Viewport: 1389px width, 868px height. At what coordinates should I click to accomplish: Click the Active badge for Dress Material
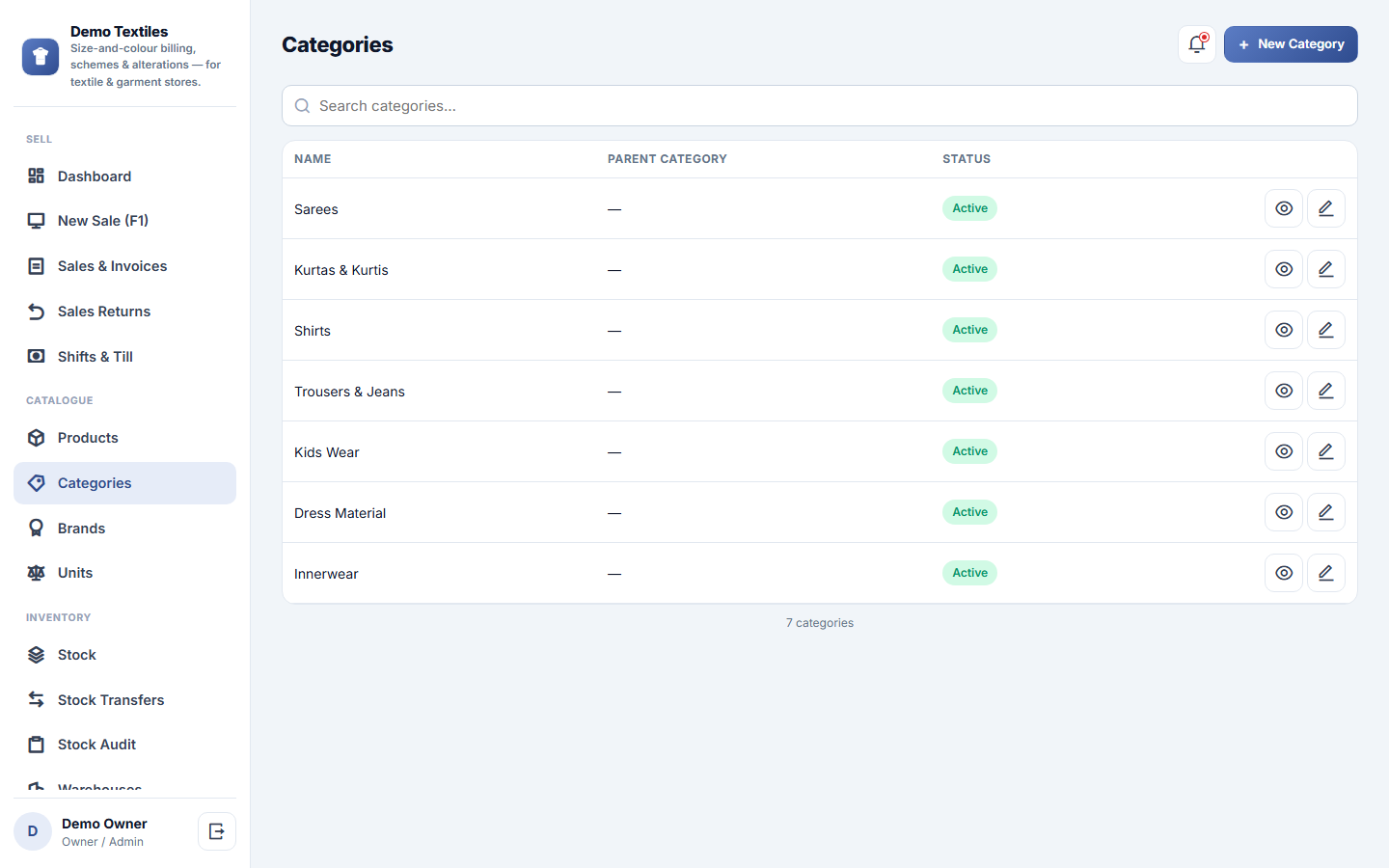coord(969,512)
